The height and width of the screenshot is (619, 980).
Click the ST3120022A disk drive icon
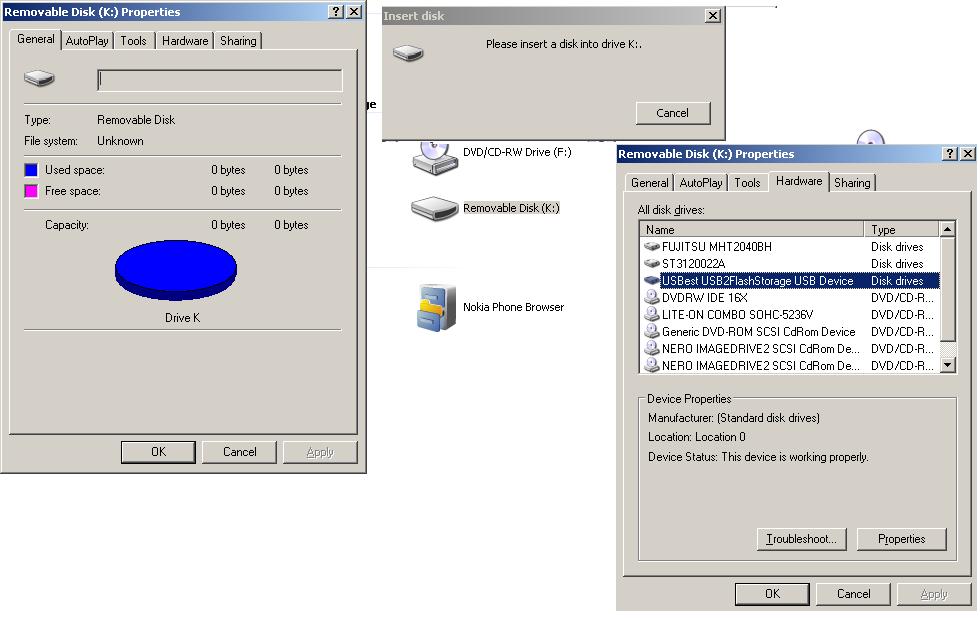pos(652,264)
